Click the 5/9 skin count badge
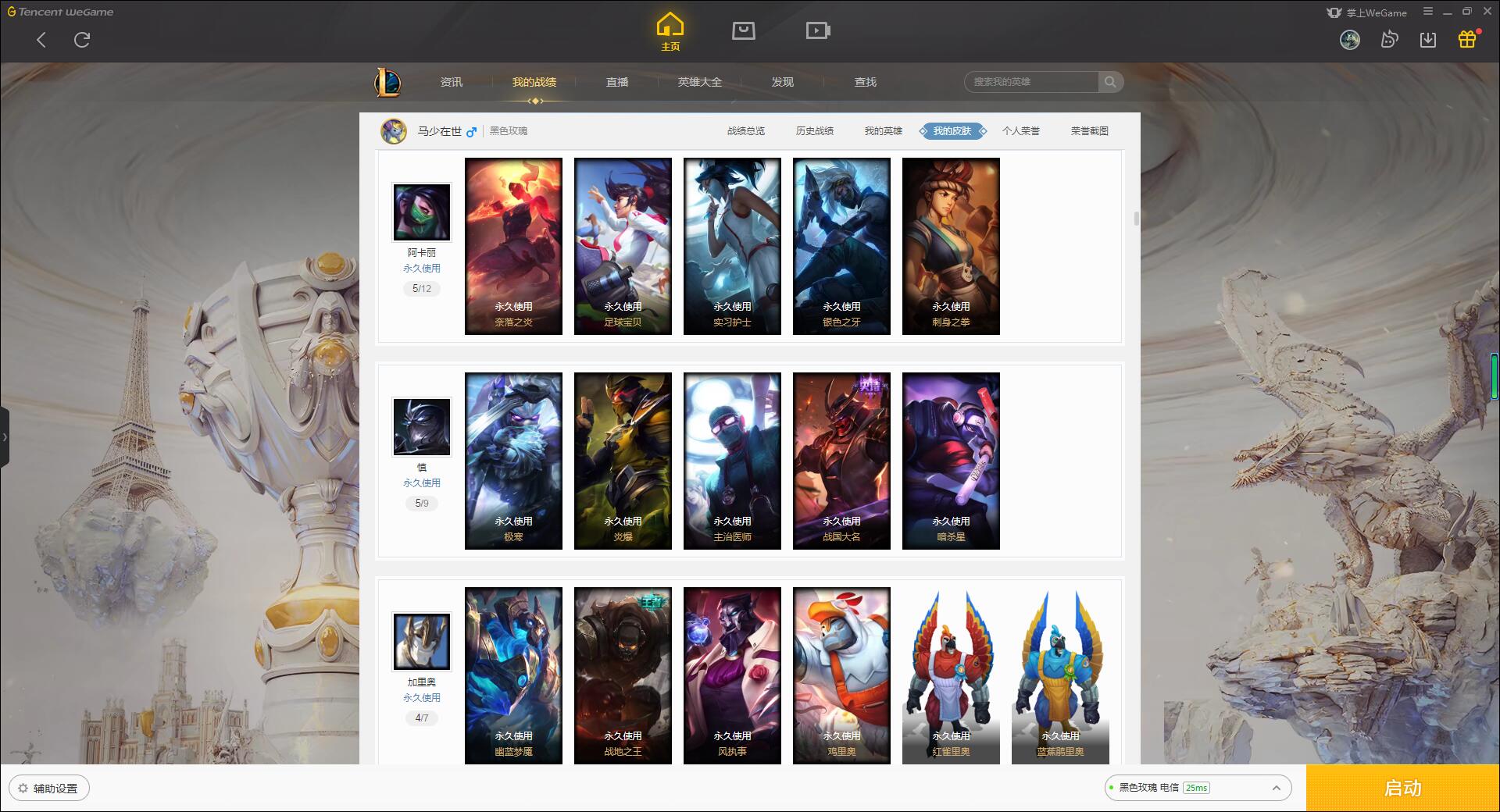Screen dimensions: 1500x812 point(422,504)
